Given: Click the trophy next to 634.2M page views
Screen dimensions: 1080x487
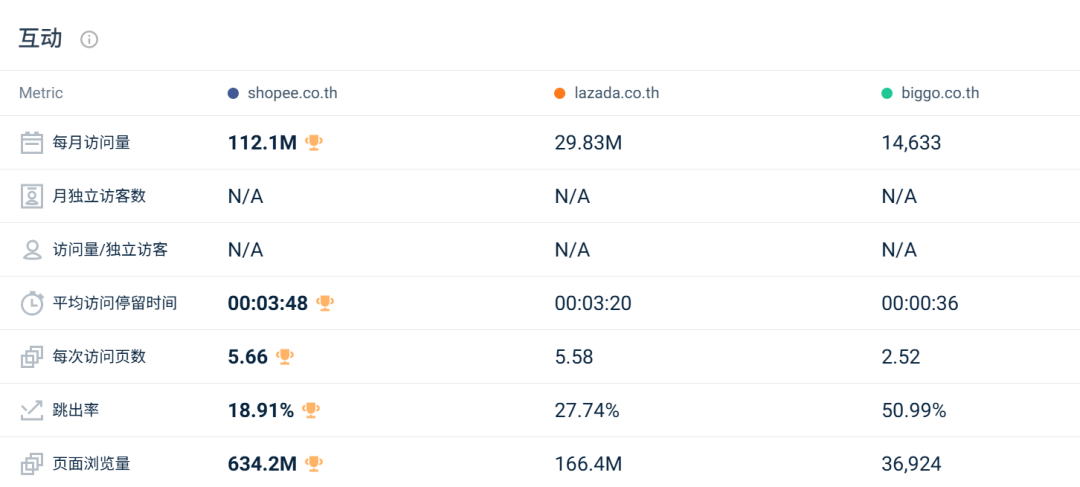Looking at the screenshot, I should click(314, 464).
